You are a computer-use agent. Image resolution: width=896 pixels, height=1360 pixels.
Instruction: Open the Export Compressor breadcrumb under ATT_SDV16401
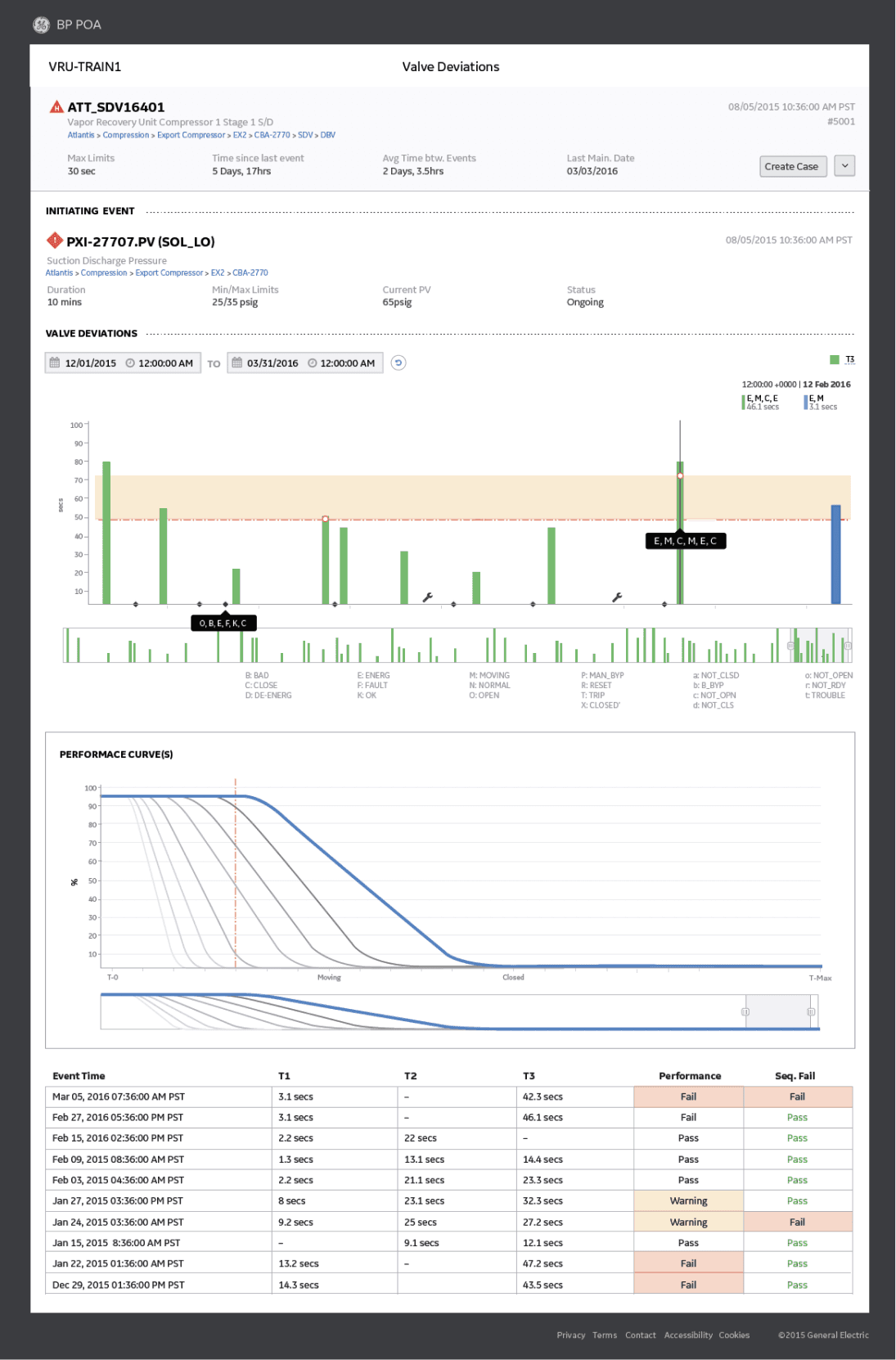click(x=191, y=135)
